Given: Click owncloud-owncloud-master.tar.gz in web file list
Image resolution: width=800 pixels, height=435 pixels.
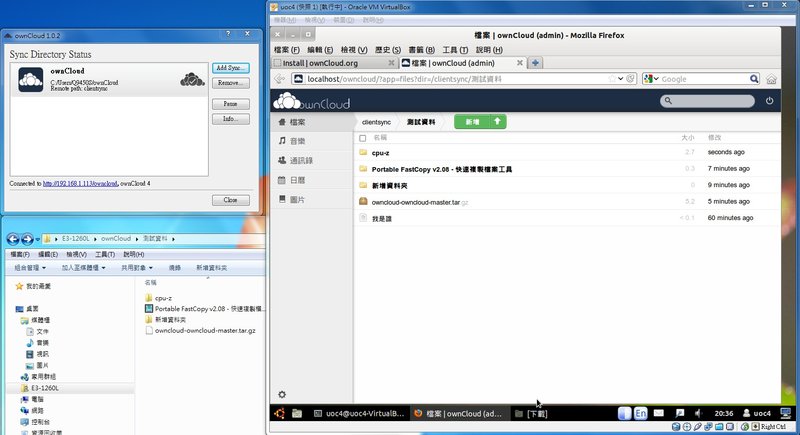Looking at the screenshot, I should (x=420, y=202).
